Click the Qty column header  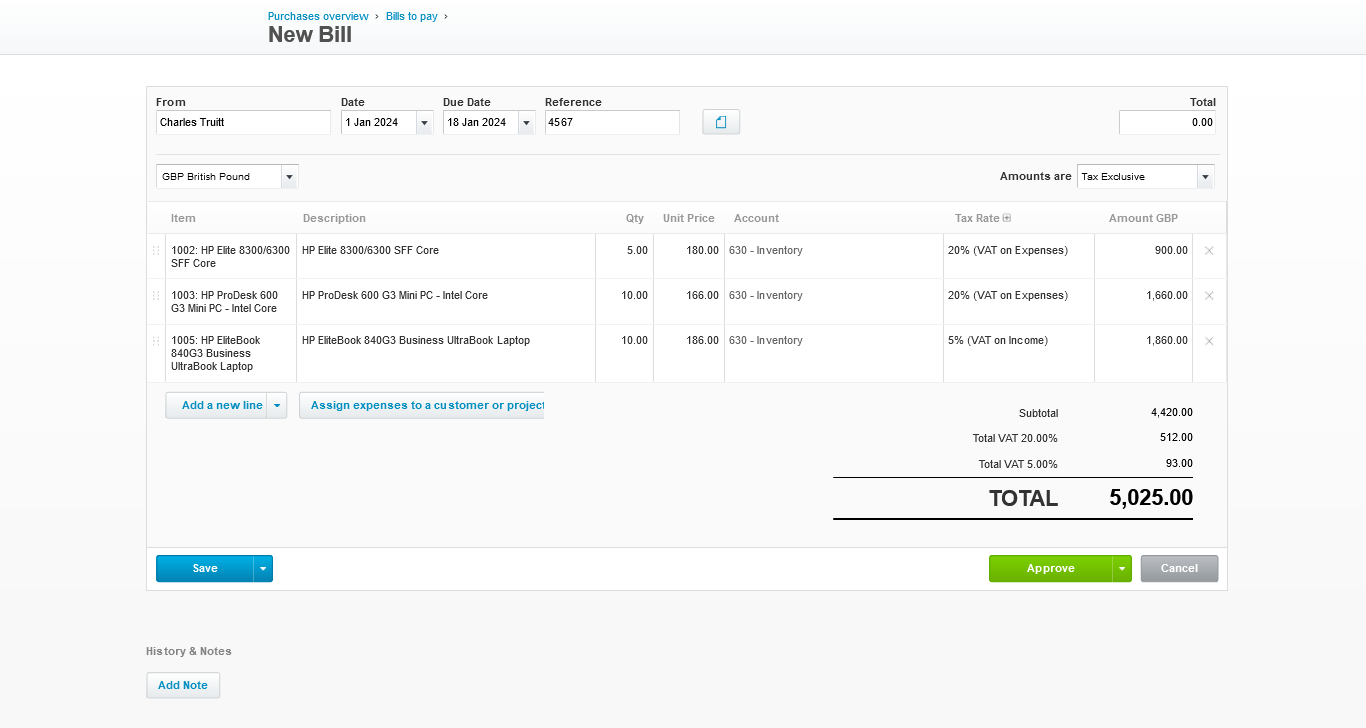coord(635,218)
